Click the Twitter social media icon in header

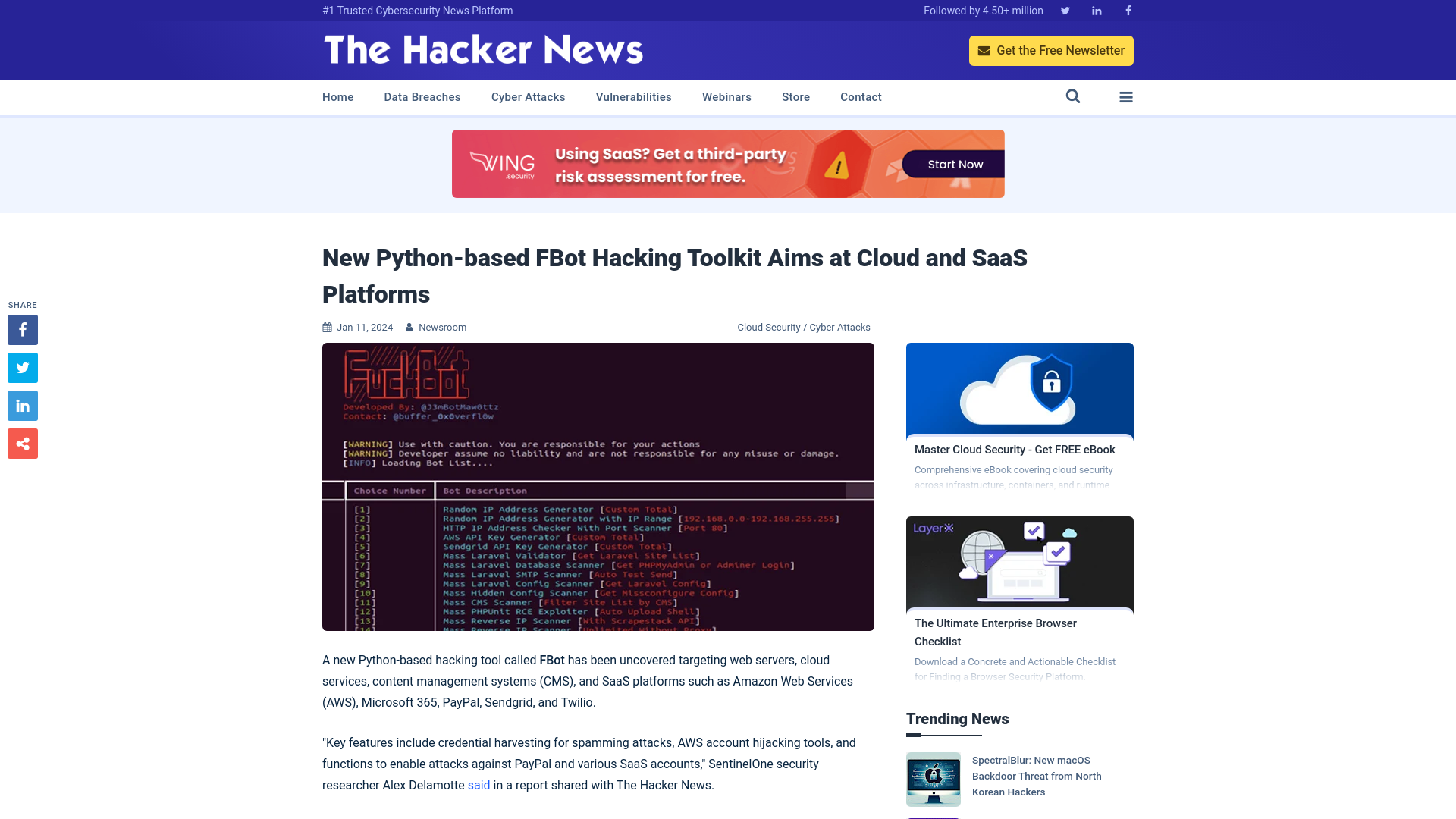1065,10
